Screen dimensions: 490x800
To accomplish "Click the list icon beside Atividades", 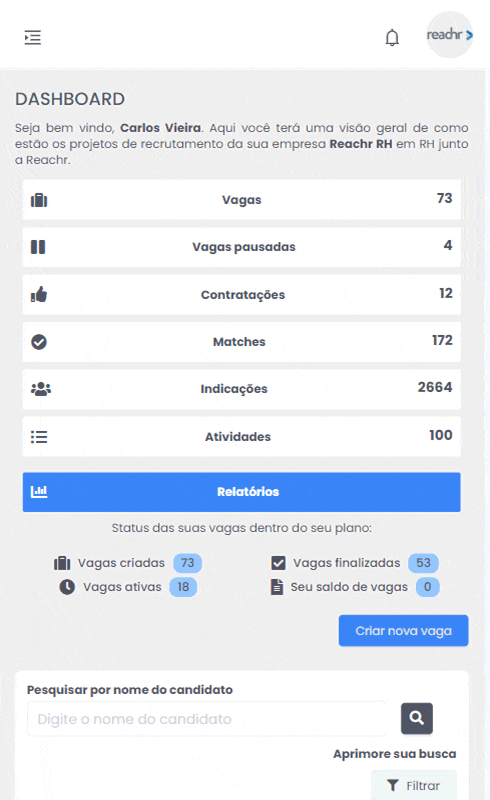I will (x=39, y=437).
